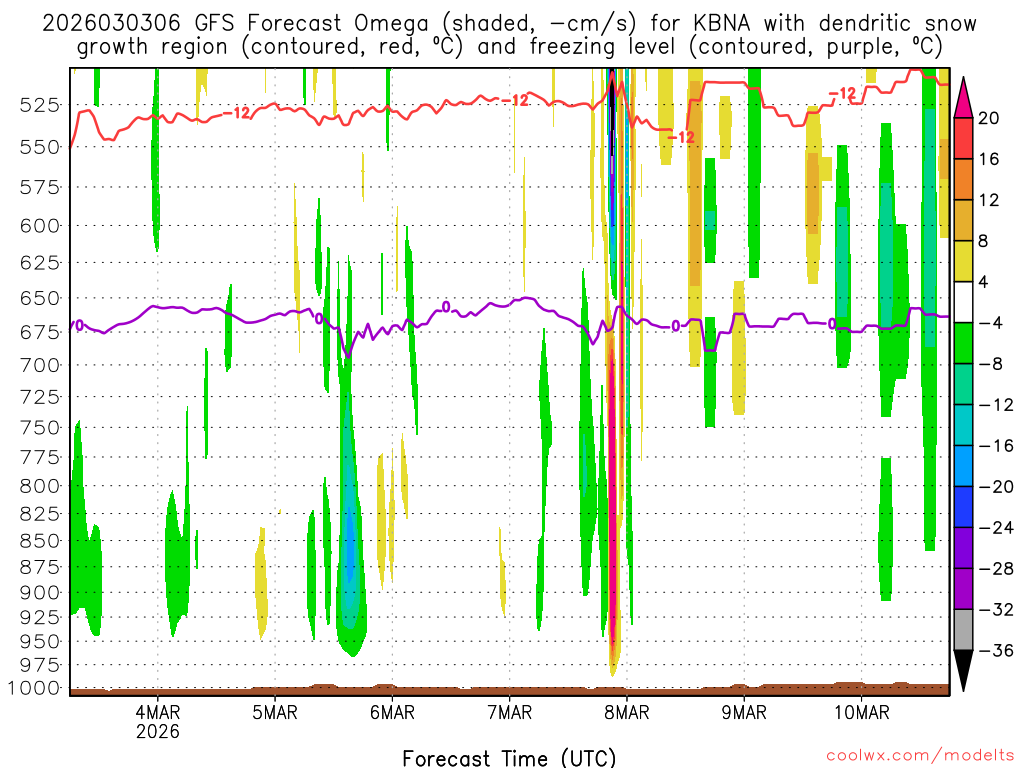Click the pink upward arrow atop the colorbar
Image resolution: width=1024 pixels, height=768 pixels.
[963, 97]
